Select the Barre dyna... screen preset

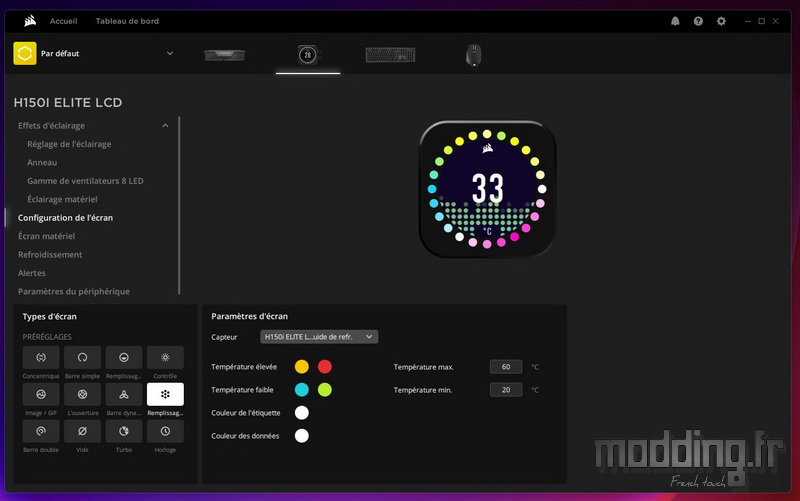click(123, 394)
